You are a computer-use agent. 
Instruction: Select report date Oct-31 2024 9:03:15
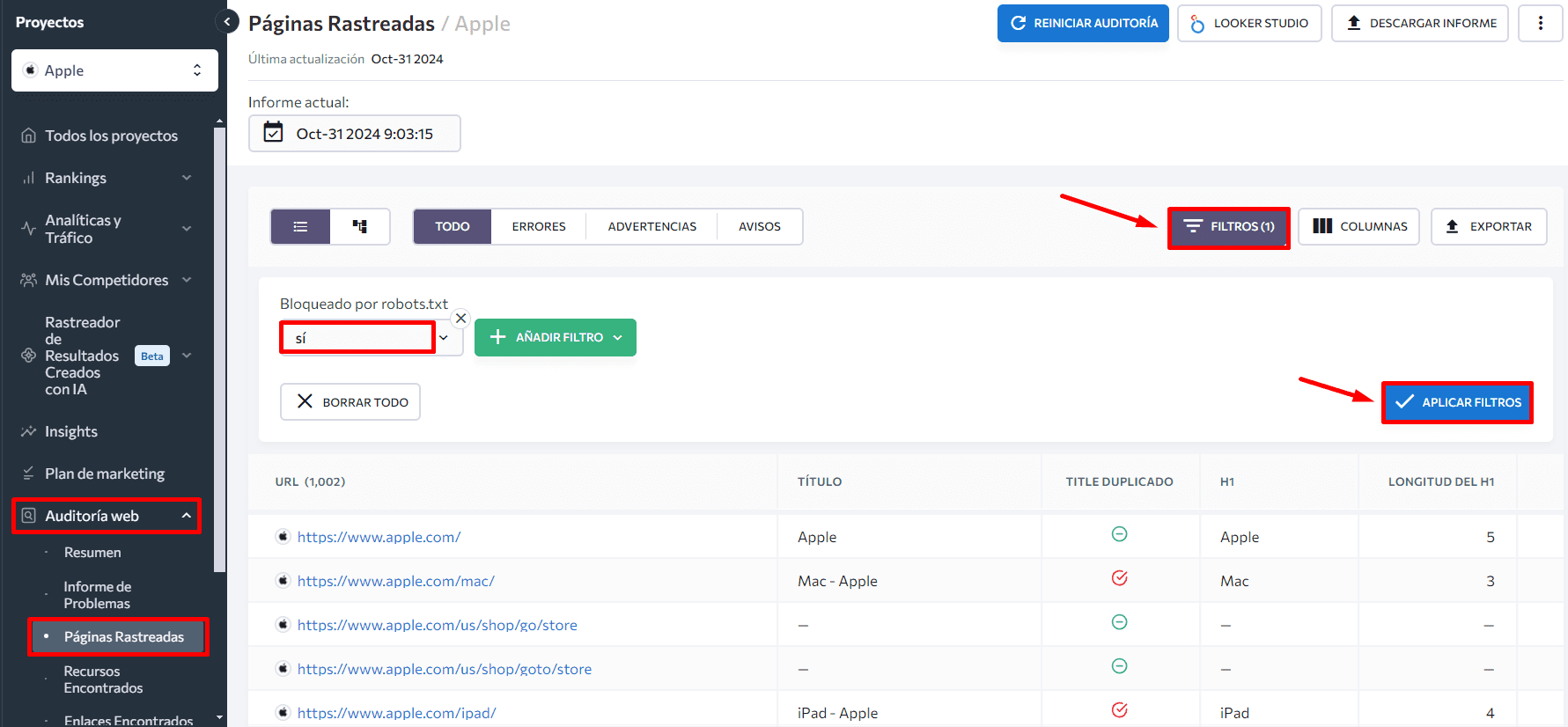(354, 133)
